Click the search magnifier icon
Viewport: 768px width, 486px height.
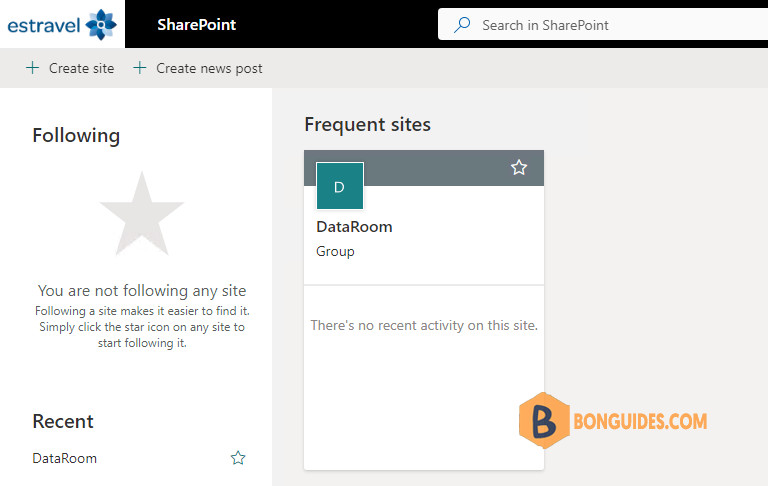coord(461,24)
